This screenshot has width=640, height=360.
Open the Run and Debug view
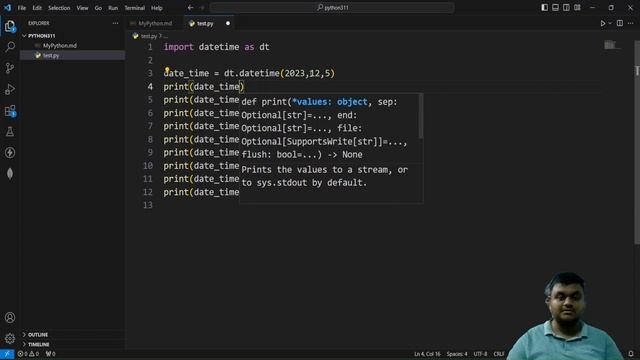coord(10,89)
